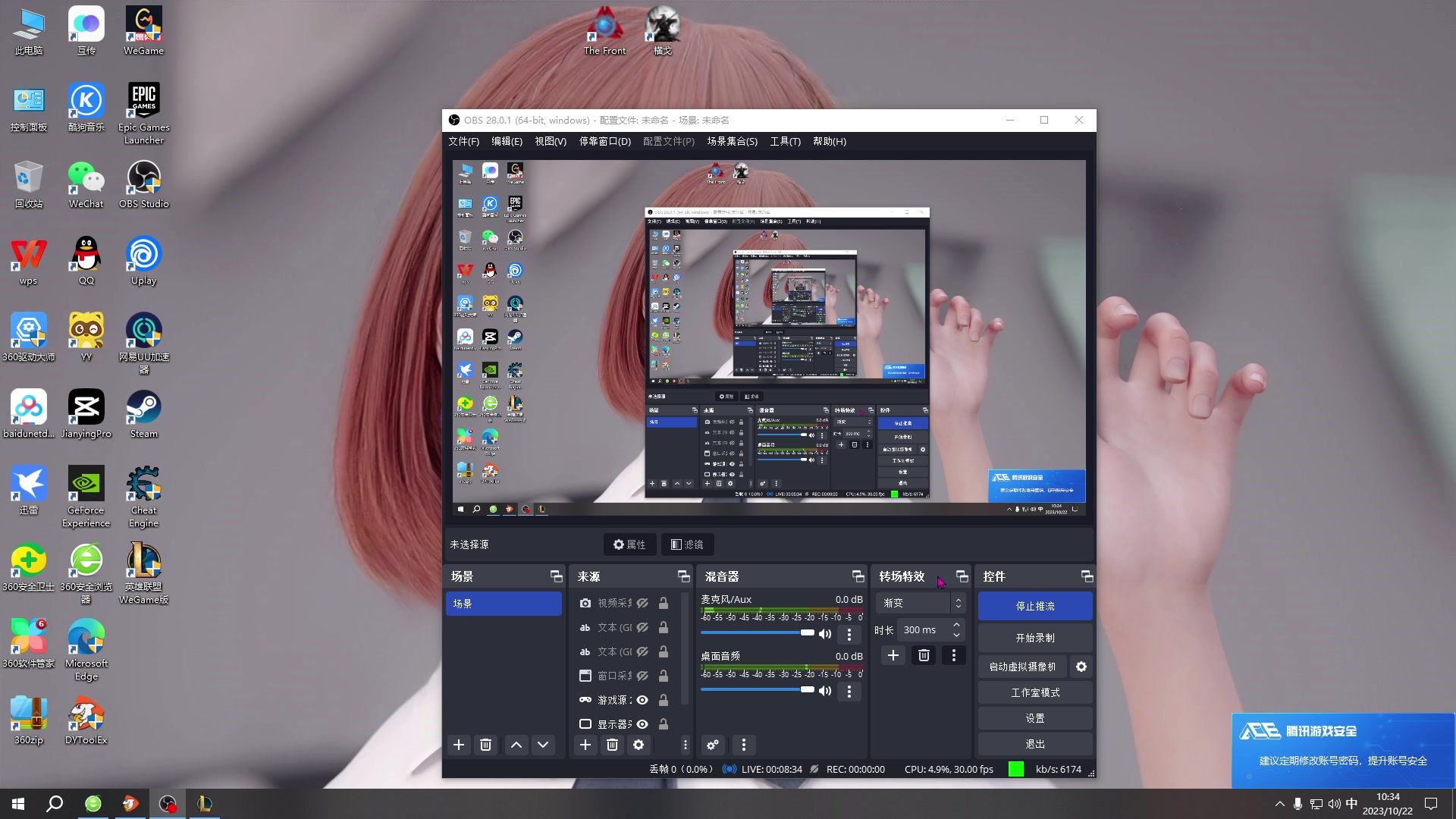Viewport: 1456px width, 819px height.
Task: Decrease transition duration with down stepper
Action: coord(956,635)
